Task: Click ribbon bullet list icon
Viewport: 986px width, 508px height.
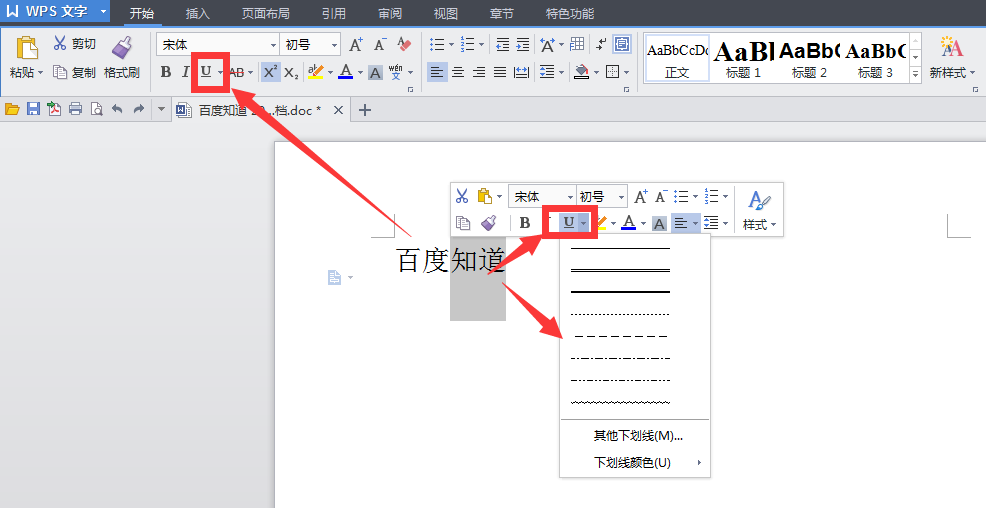Action: point(437,44)
